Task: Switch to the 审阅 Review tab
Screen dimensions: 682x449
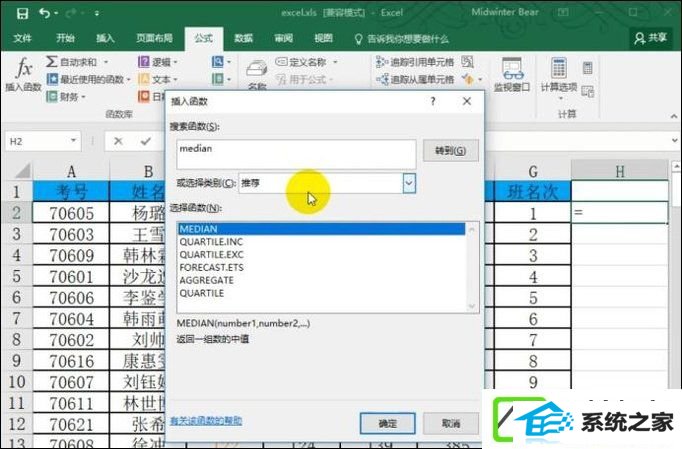Action: click(x=284, y=38)
